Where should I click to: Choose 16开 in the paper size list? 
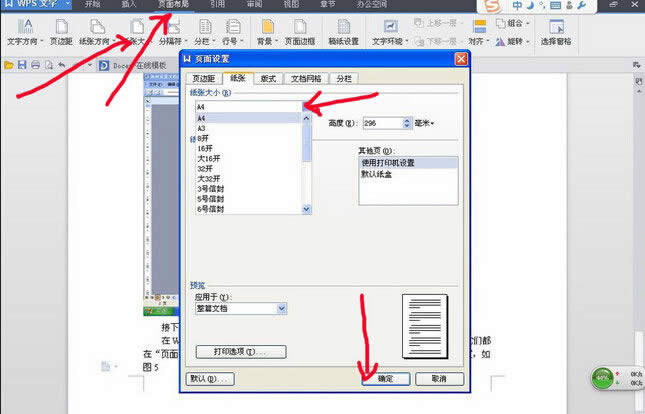coord(249,149)
